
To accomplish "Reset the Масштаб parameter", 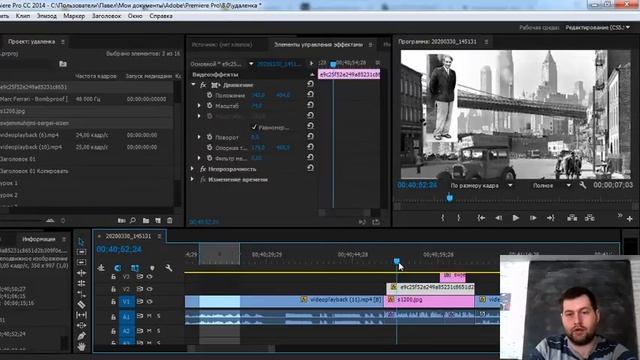I will click(x=310, y=105).
